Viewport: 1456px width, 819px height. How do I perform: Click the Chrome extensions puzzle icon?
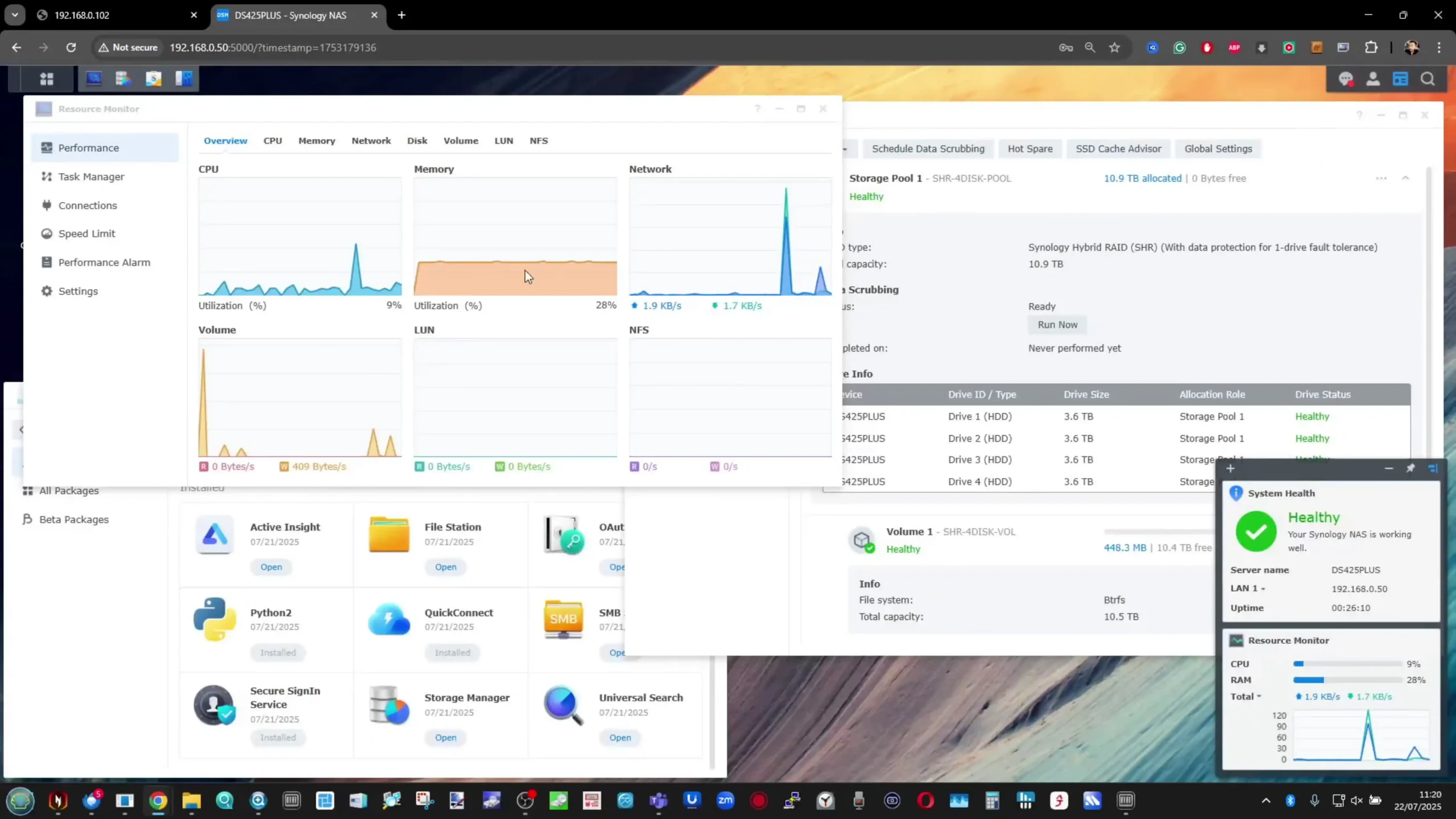[x=1371, y=47]
